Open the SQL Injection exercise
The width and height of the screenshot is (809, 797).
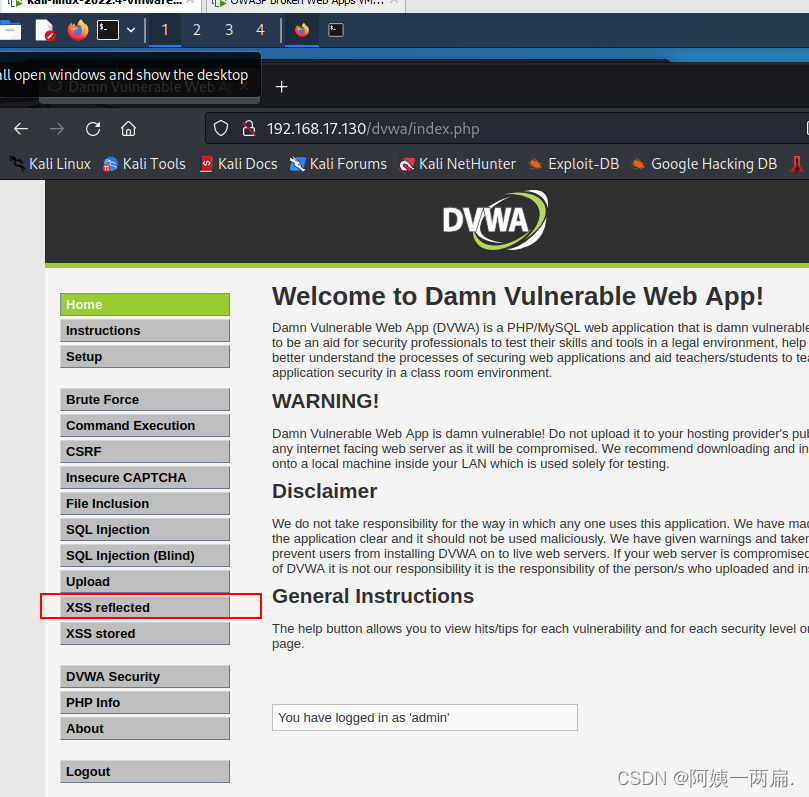145,530
